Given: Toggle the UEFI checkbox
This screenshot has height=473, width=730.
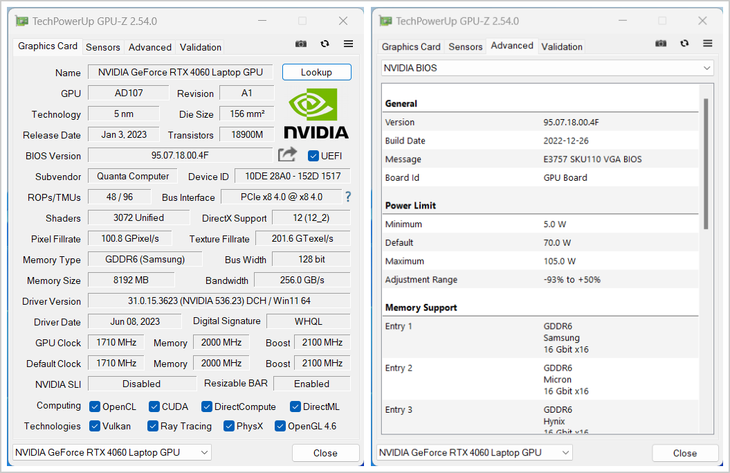Looking at the screenshot, I should pyautogui.click(x=313, y=155).
